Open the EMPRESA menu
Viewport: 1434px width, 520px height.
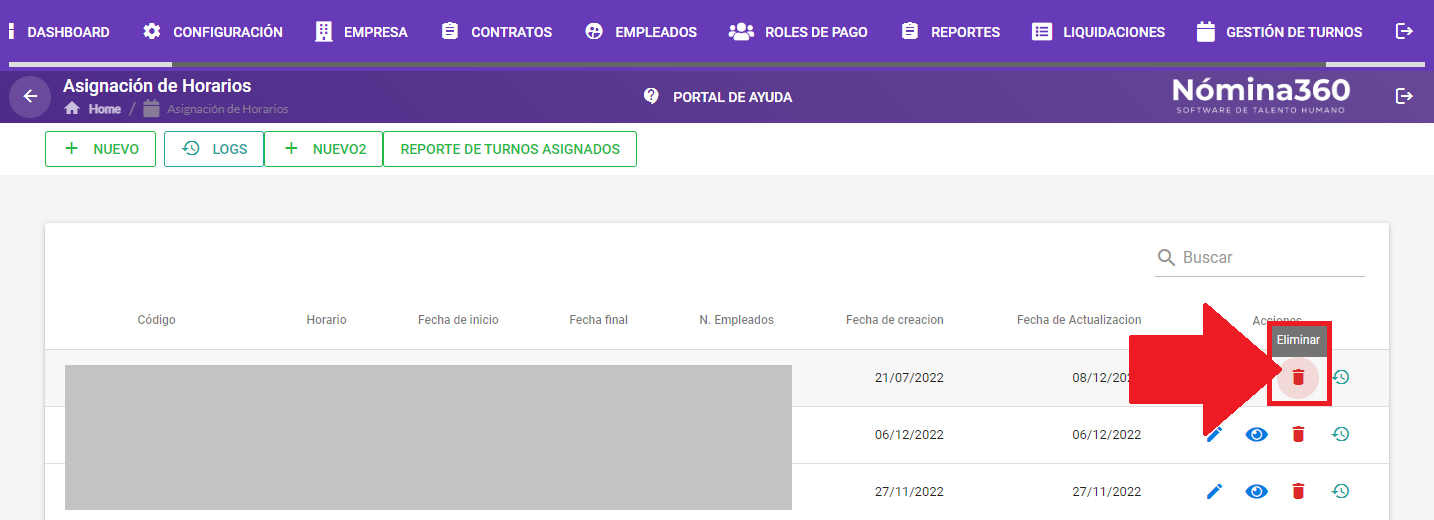tap(361, 32)
